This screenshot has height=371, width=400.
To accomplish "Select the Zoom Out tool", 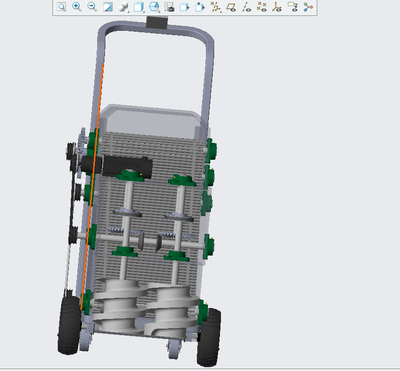I will click(x=92, y=7).
